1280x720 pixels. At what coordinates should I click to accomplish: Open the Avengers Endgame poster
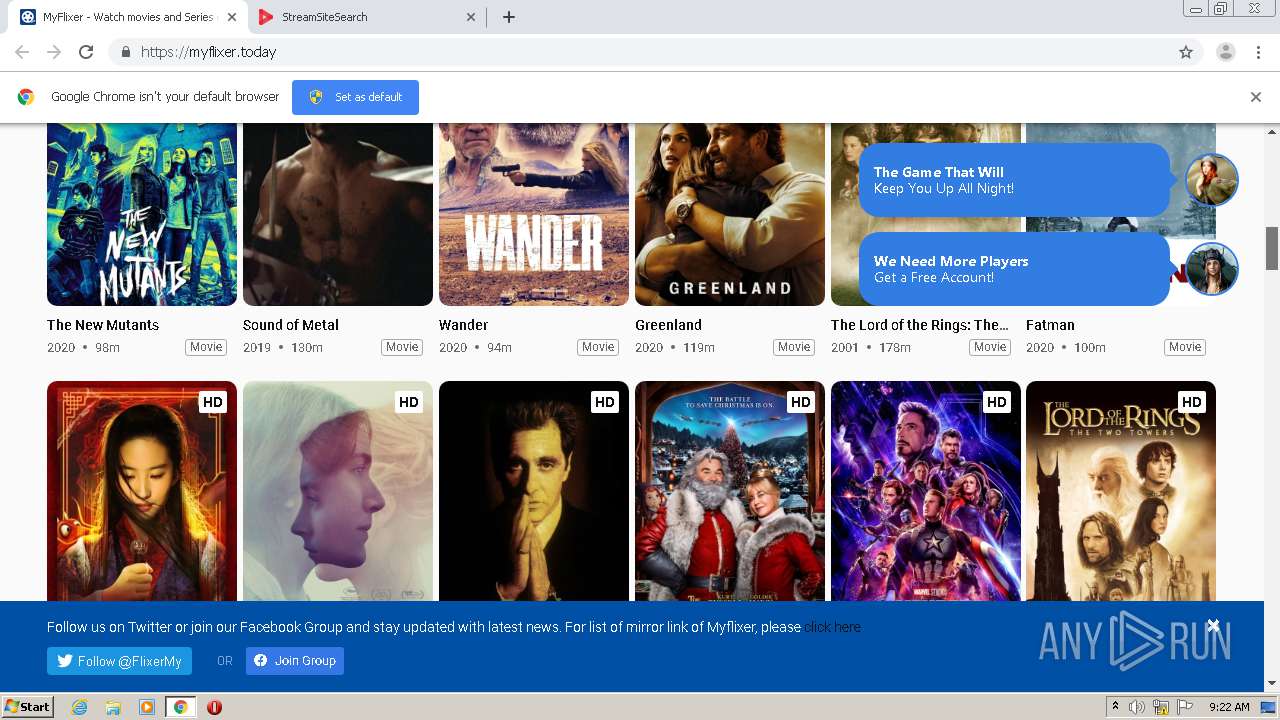(926, 491)
